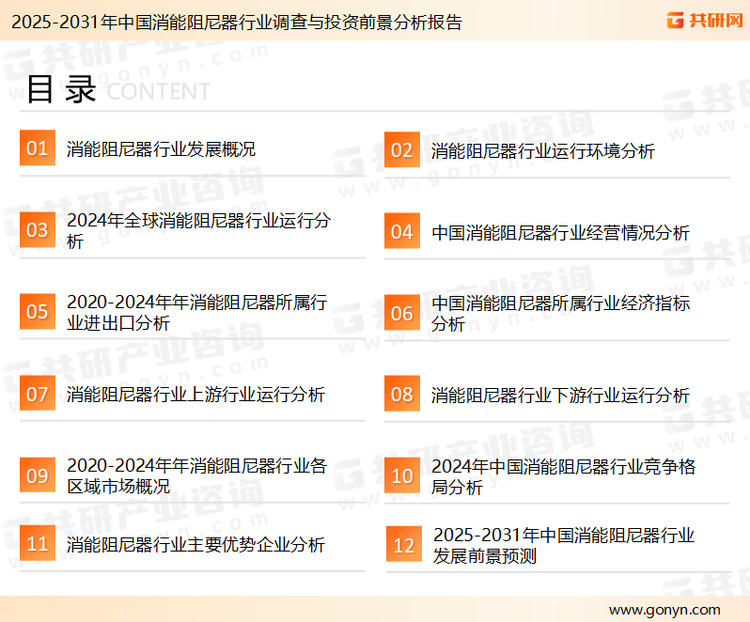
Task: Click the CONTENT subtitle text
Action: pos(158,91)
